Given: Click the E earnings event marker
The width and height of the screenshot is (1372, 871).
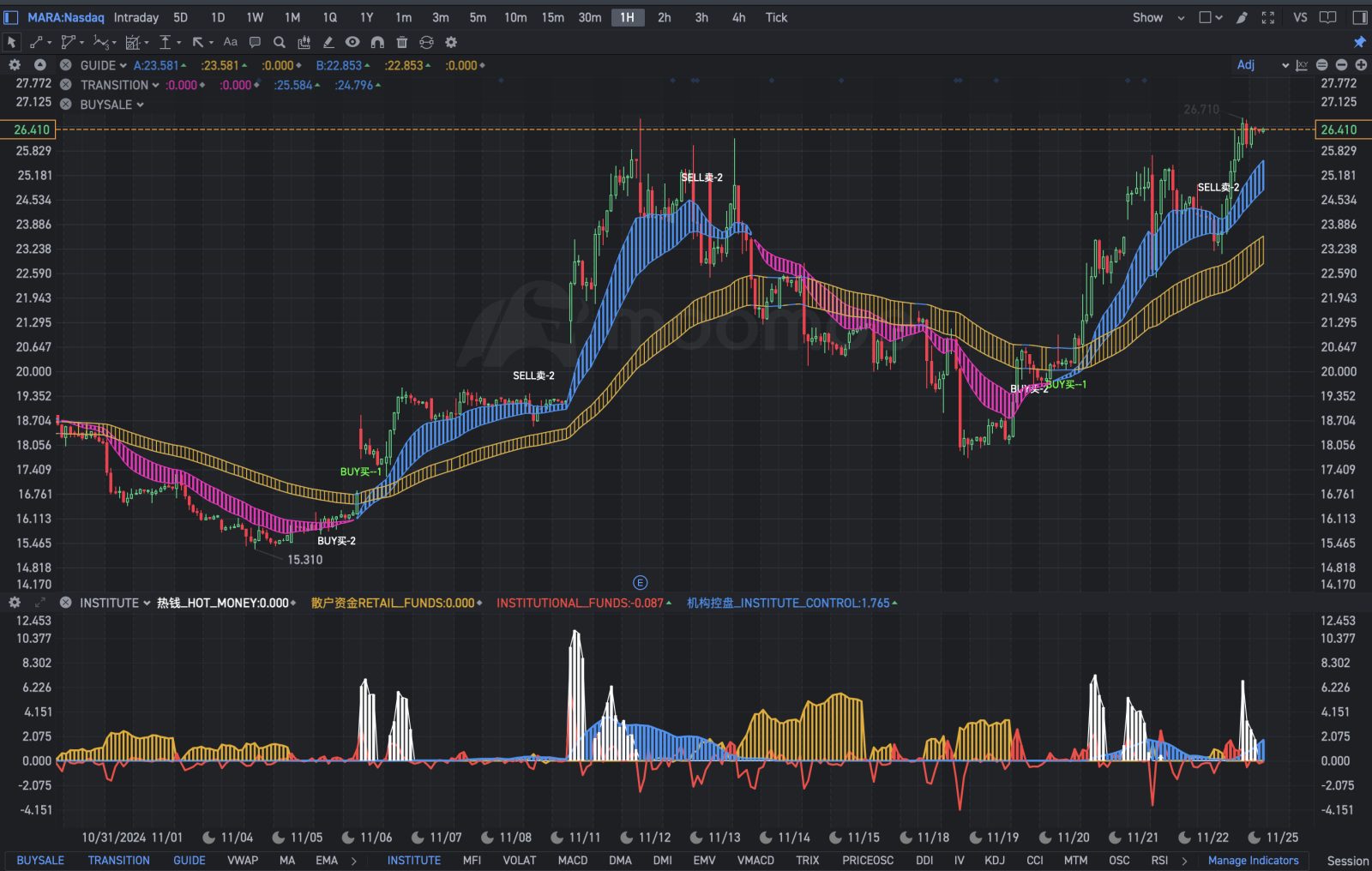Looking at the screenshot, I should [640, 583].
